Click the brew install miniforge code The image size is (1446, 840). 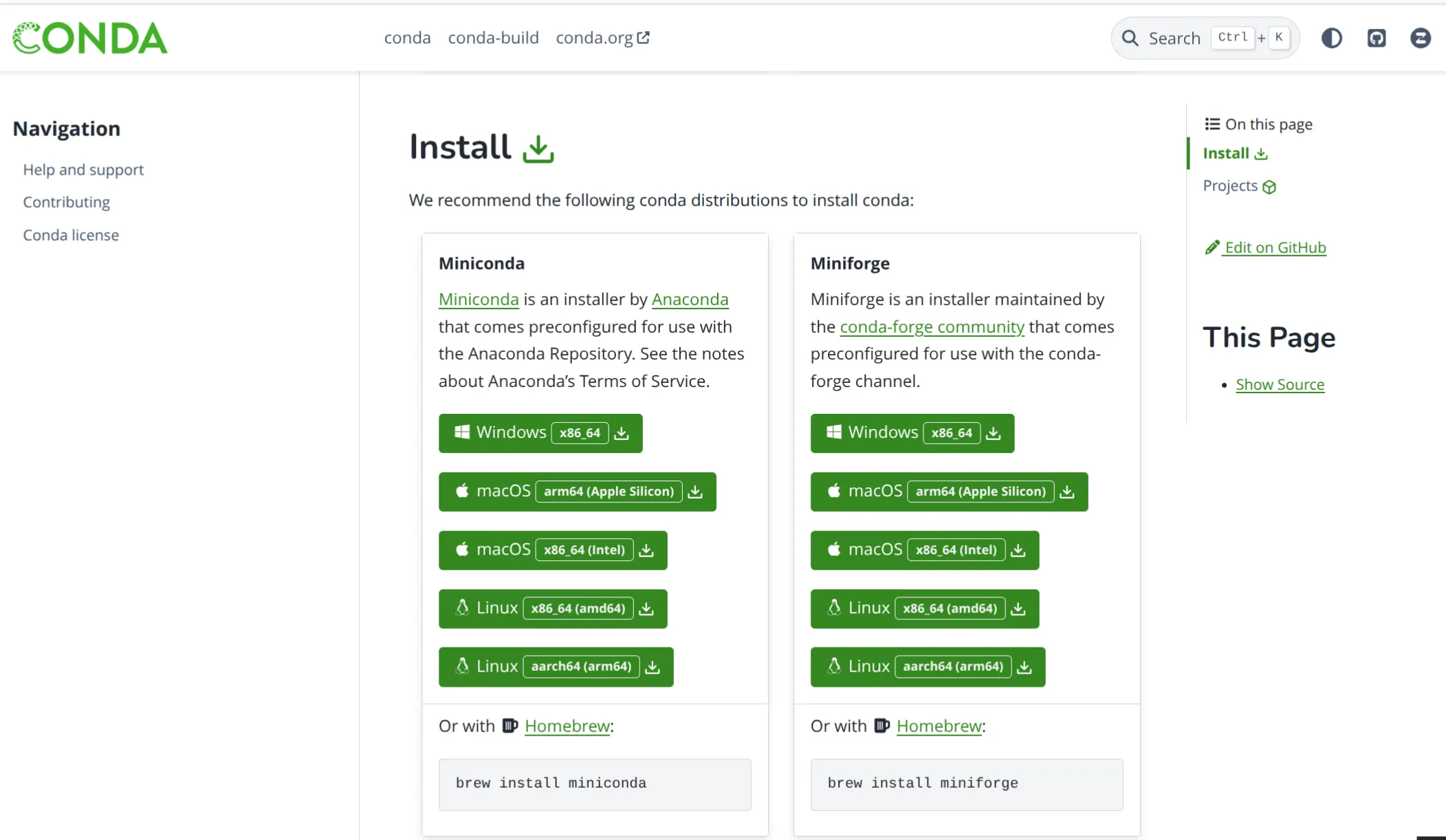point(967,784)
